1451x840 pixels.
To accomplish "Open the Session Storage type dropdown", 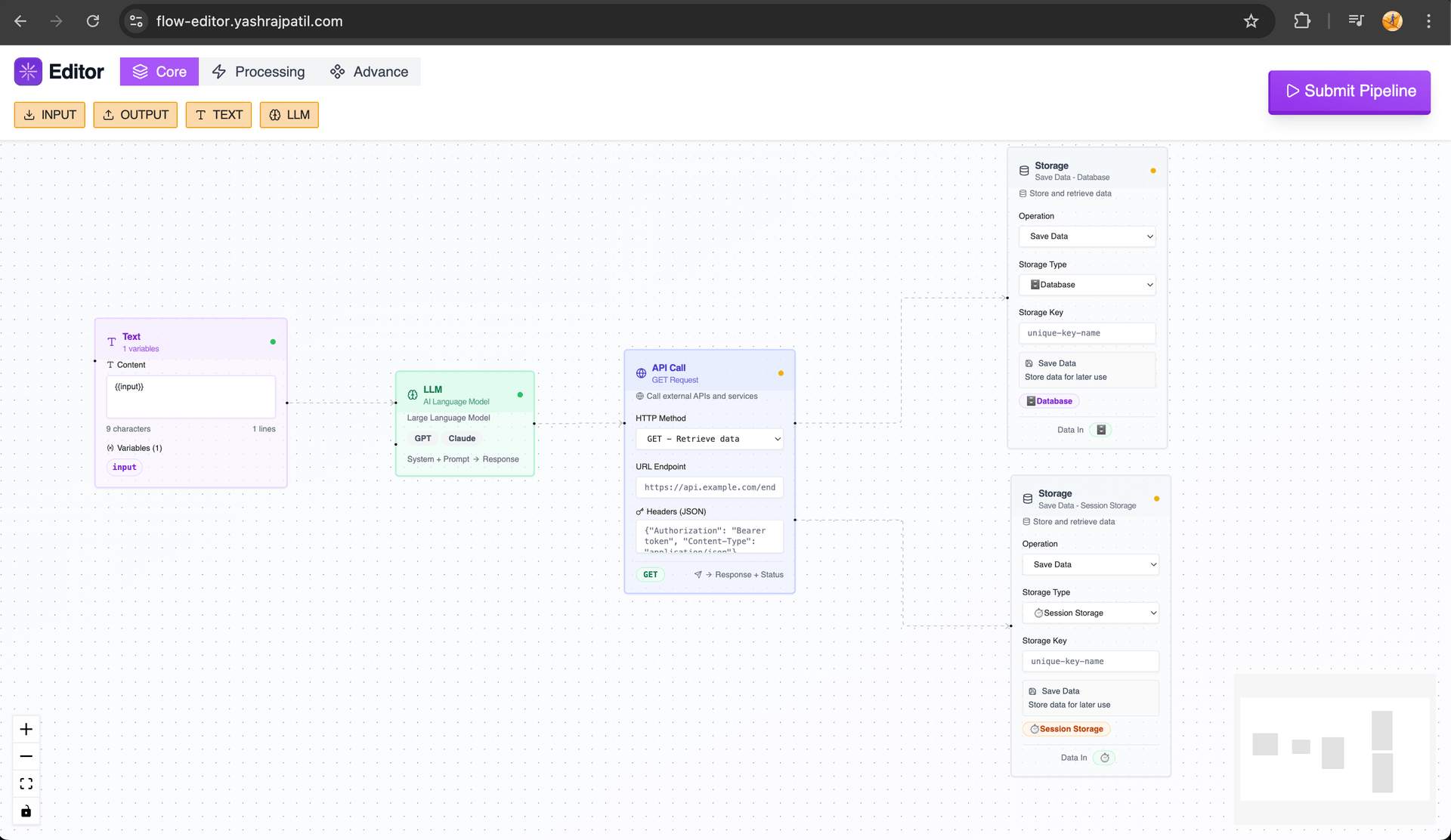I will tap(1090, 613).
